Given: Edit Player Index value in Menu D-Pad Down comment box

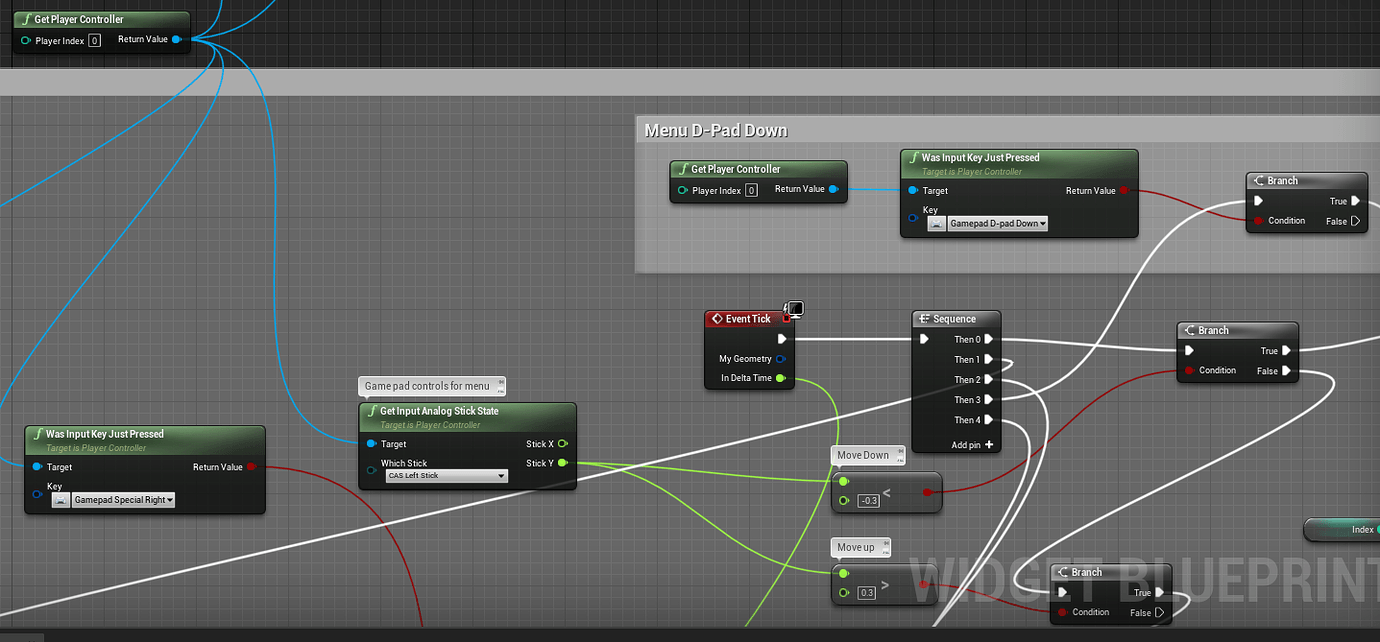Looking at the screenshot, I should (x=751, y=190).
